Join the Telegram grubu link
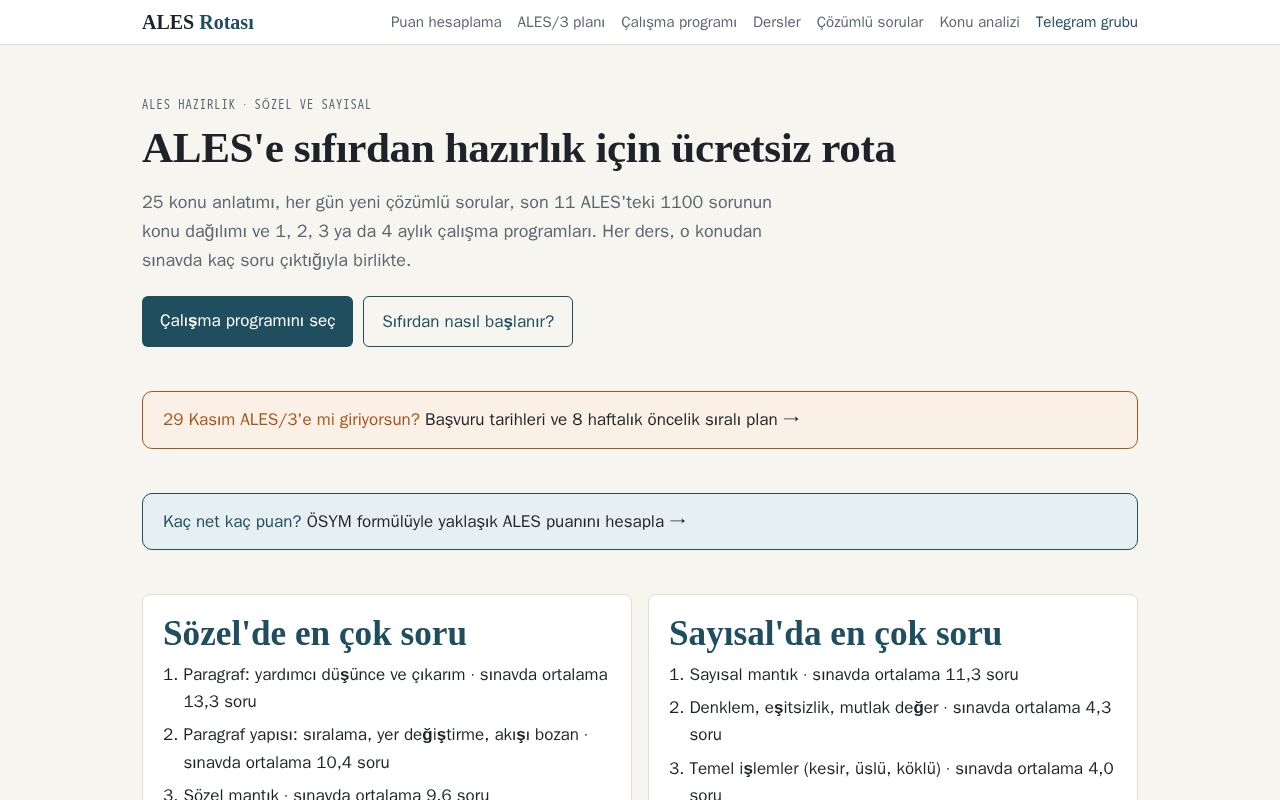The width and height of the screenshot is (1280, 800). pos(1087,22)
